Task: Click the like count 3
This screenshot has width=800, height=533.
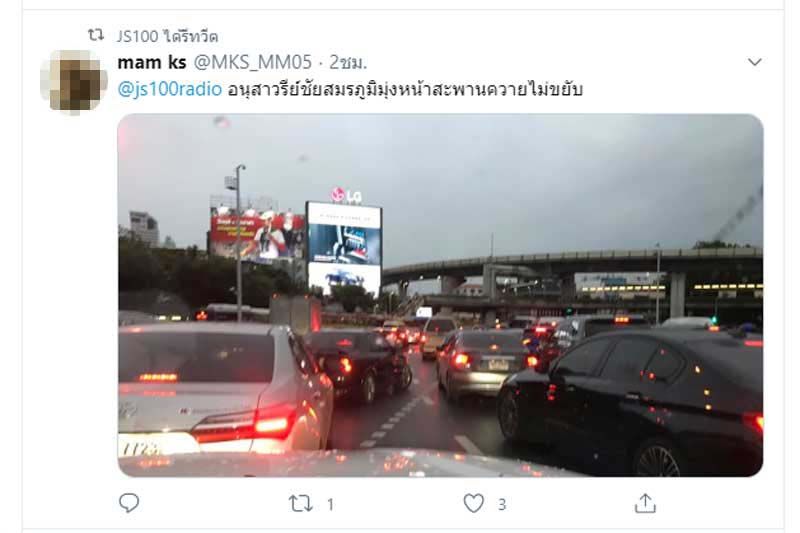Action: tap(502, 504)
